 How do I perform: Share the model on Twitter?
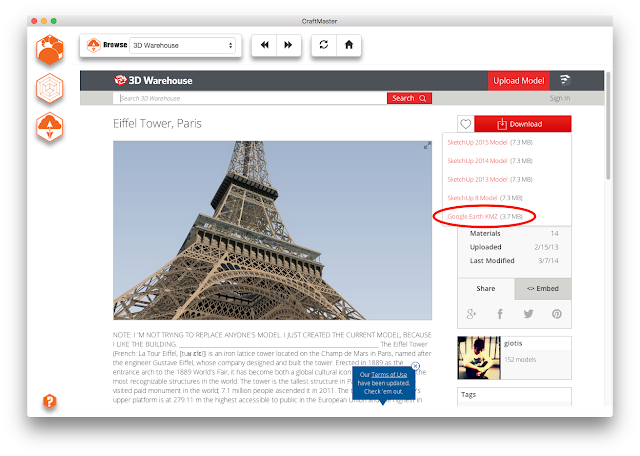tap(528, 314)
